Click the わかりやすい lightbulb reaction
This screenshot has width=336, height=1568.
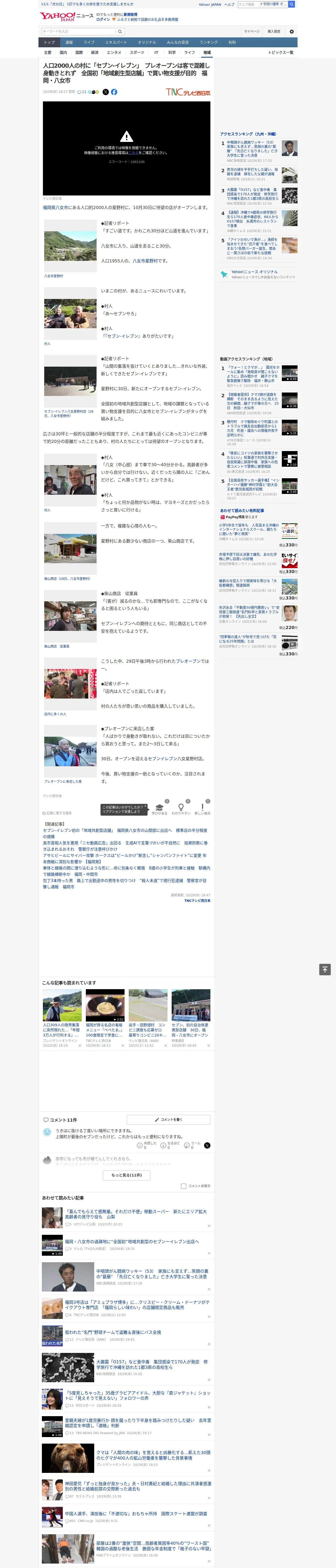coord(181,807)
